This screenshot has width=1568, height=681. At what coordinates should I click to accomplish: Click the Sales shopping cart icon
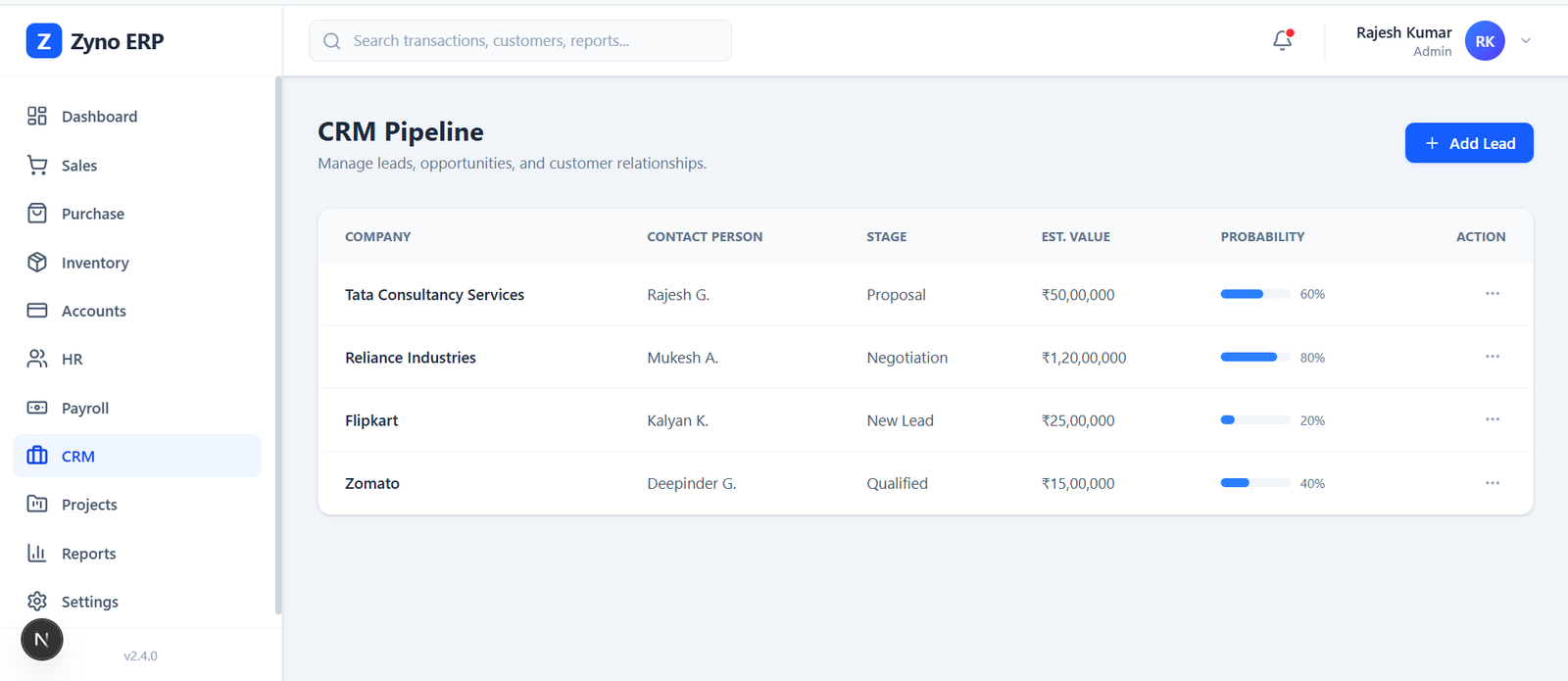tap(37, 166)
